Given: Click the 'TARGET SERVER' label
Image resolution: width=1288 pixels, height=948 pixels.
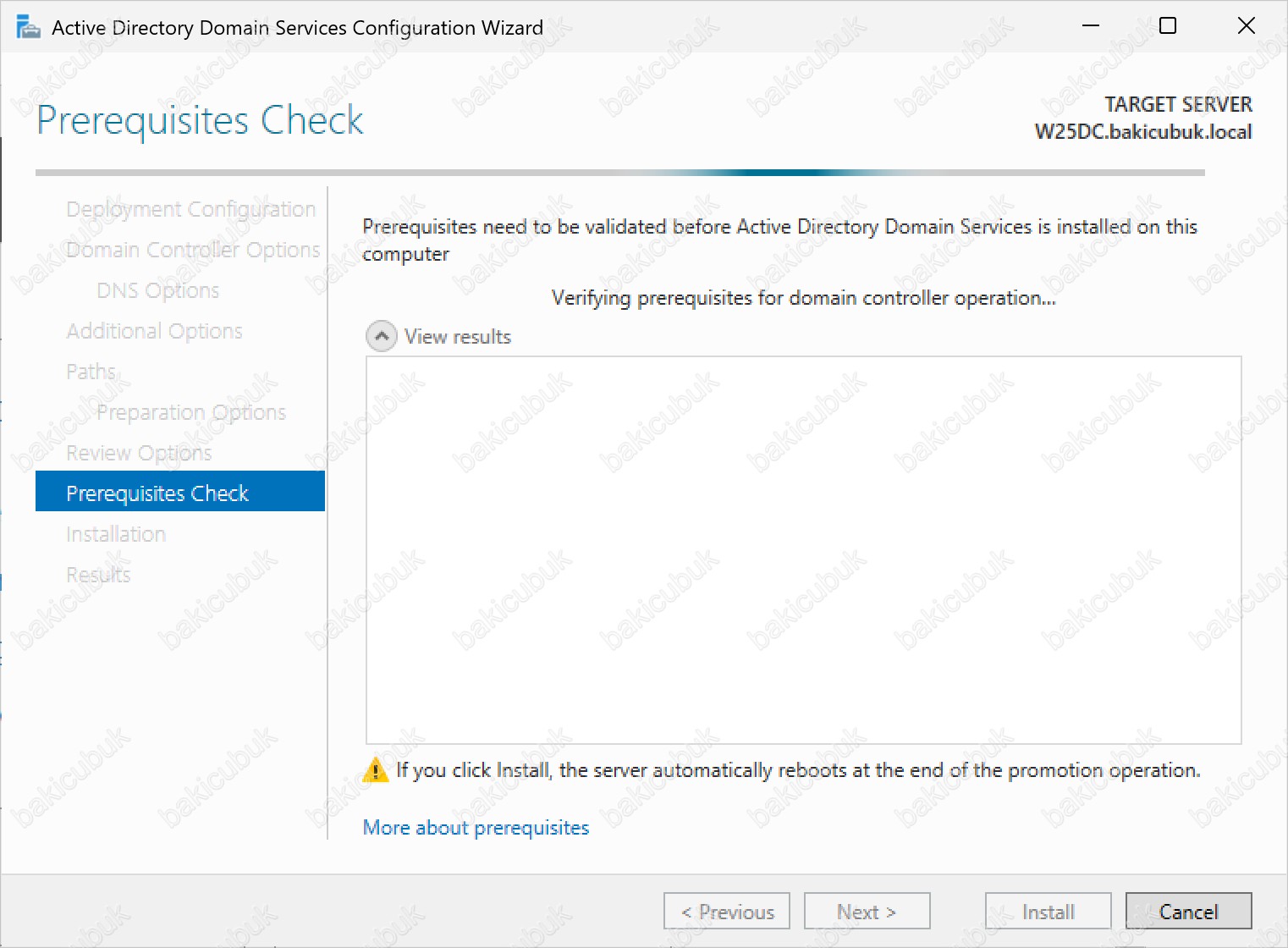Looking at the screenshot, I should pos(1178,104).
